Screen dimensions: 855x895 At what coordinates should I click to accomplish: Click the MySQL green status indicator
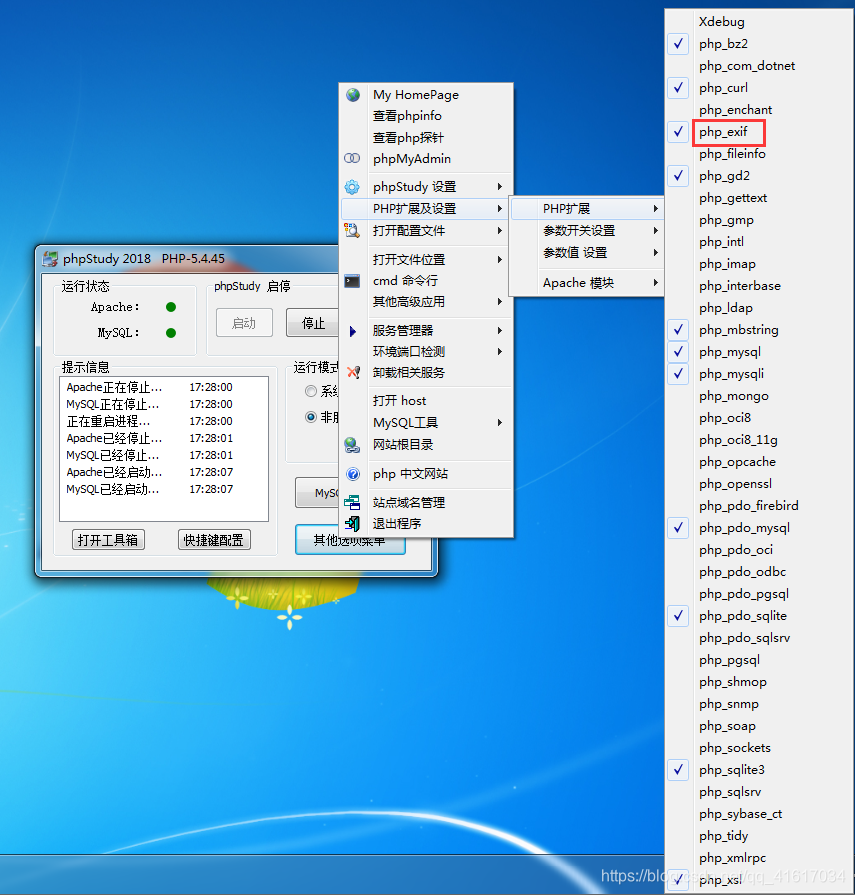coord(171,333)
